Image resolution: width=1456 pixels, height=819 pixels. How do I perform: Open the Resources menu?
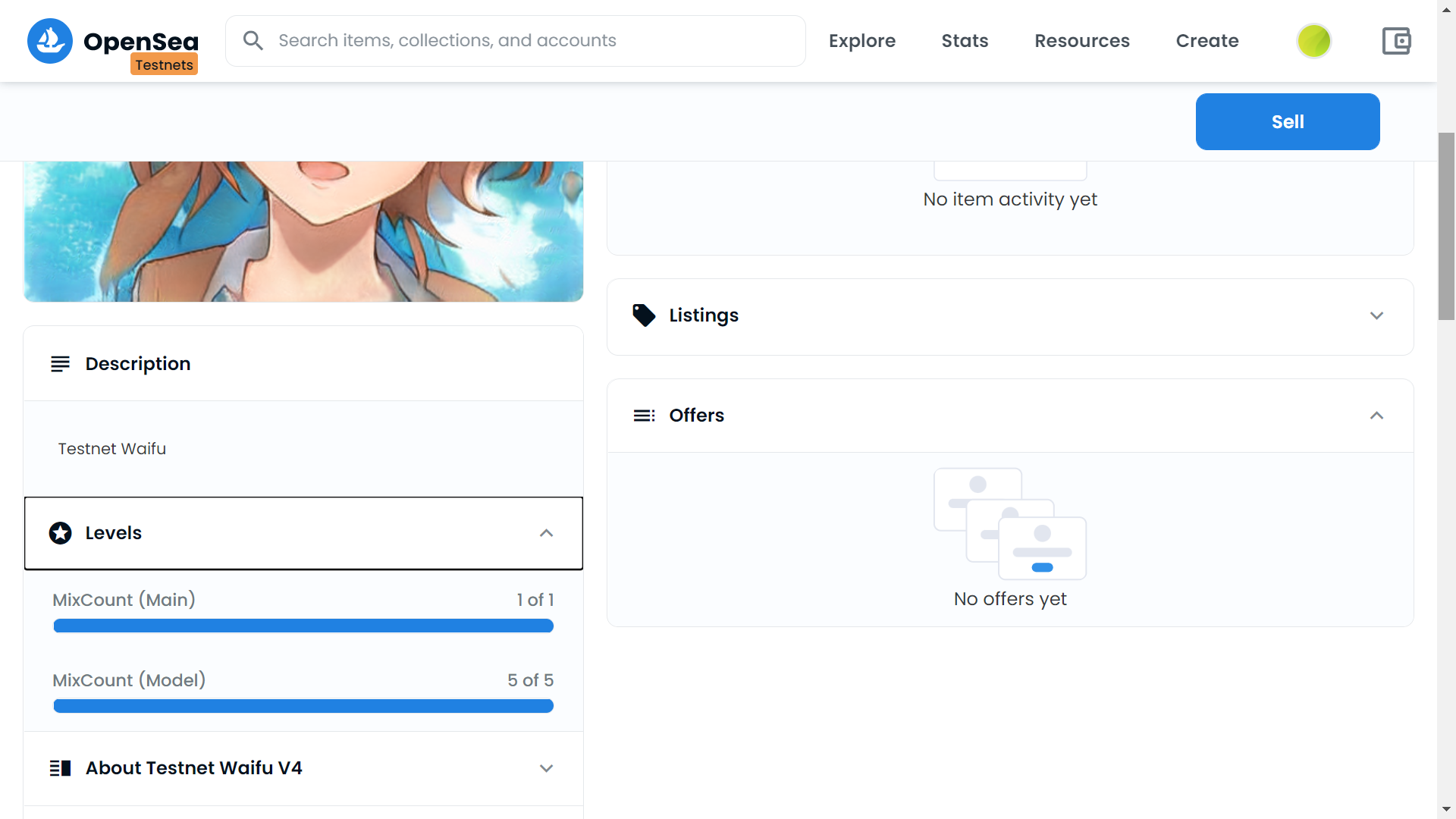point(1082,41)
